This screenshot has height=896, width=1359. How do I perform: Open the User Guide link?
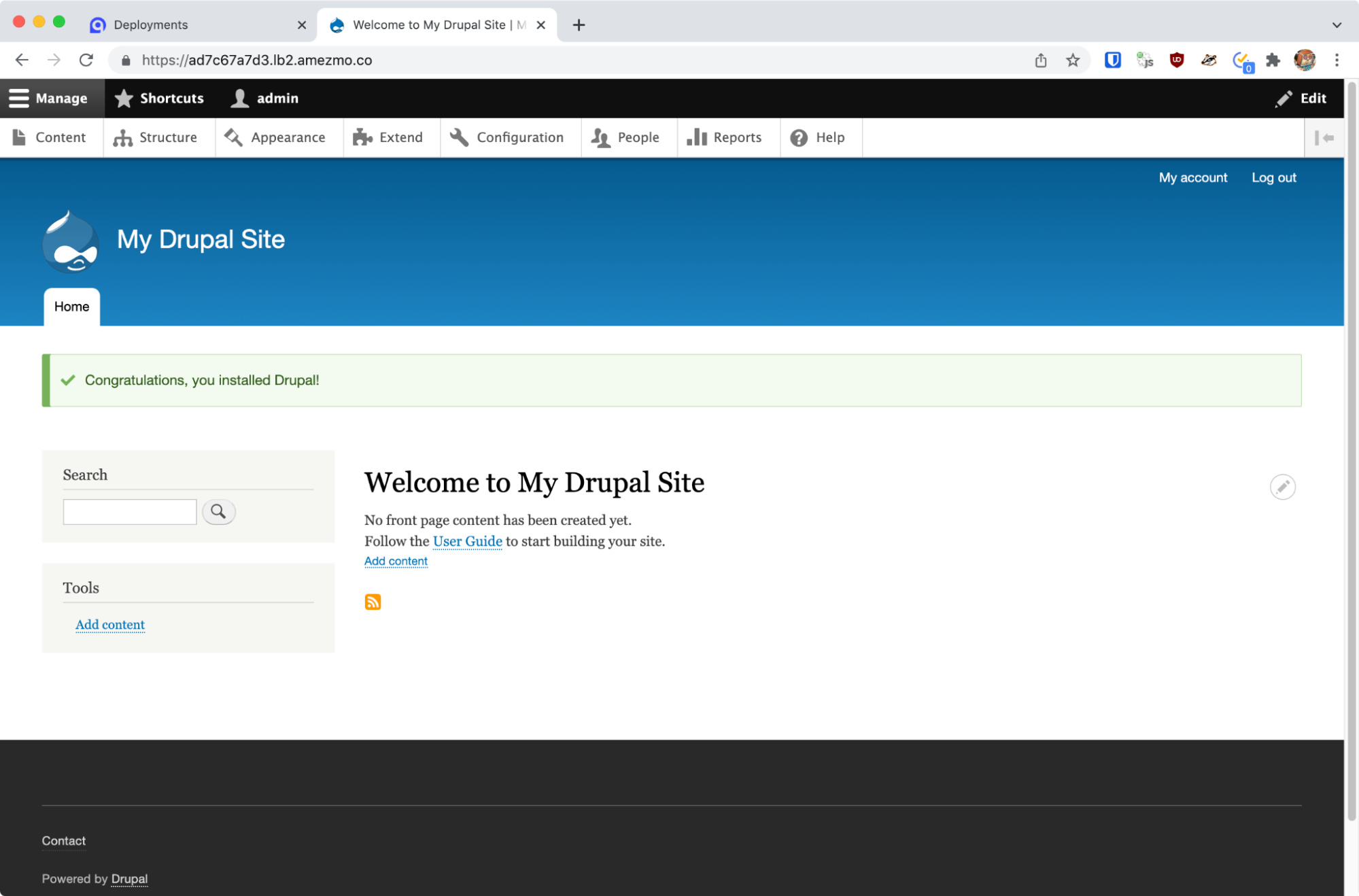pyautogui.click(x=468, y=541)
